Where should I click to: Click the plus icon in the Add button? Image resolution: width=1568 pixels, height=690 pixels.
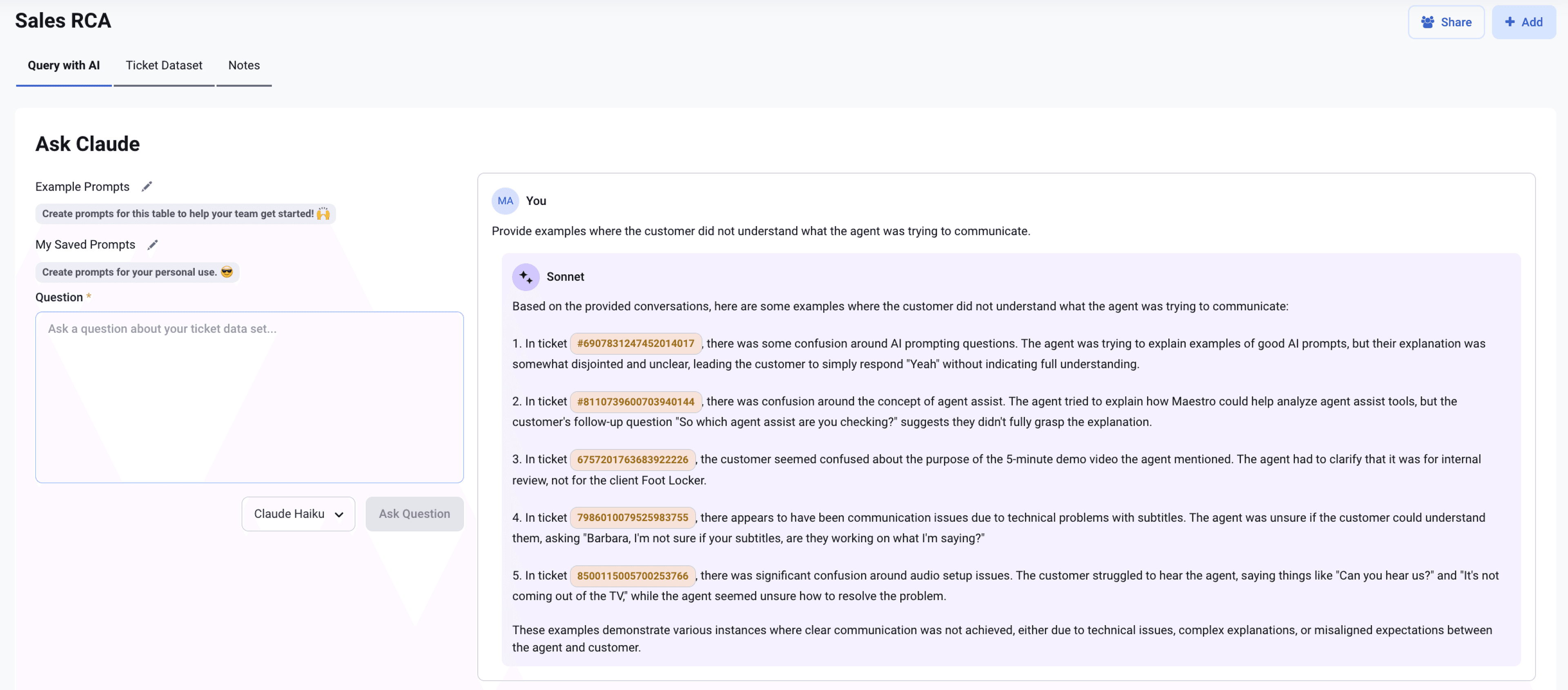[1510, 22]
